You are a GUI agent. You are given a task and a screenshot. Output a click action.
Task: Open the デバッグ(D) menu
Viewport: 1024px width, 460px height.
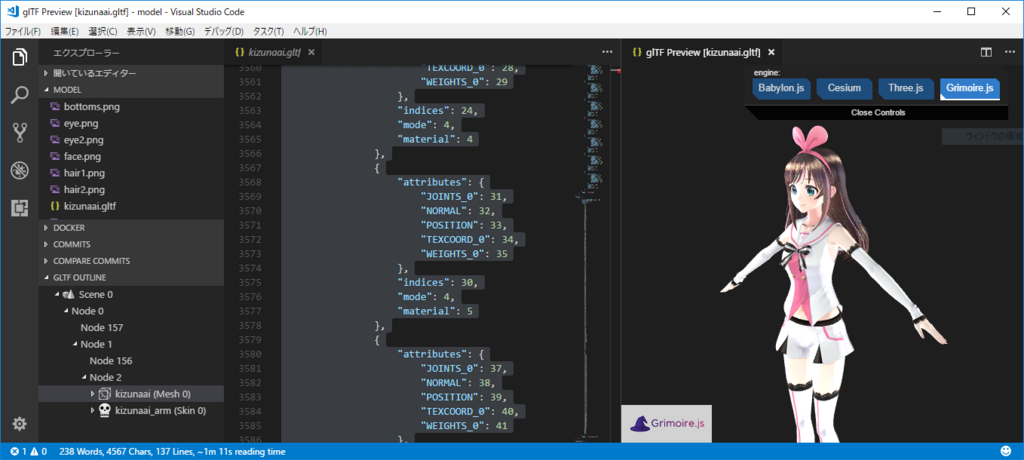tap(223, 31)
